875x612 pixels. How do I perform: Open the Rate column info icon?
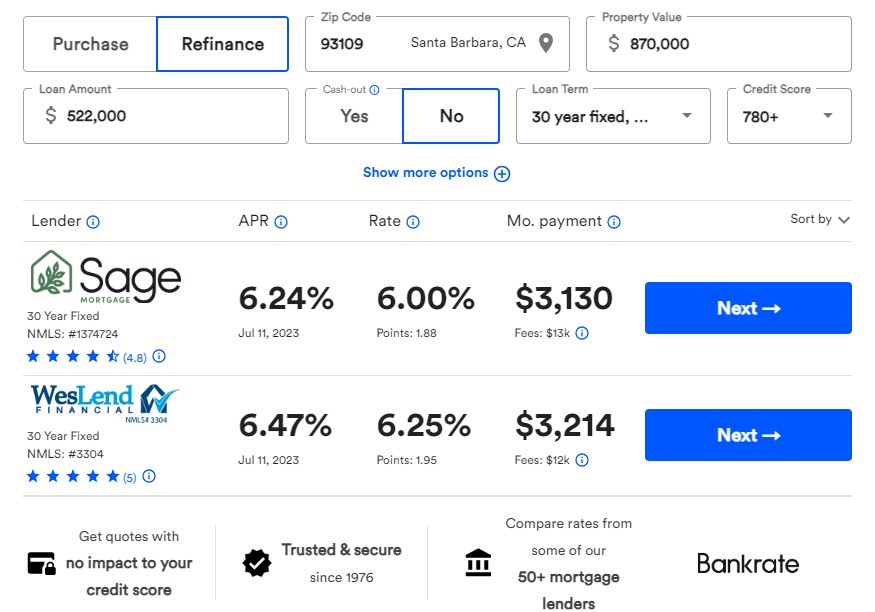click(413, 222)
